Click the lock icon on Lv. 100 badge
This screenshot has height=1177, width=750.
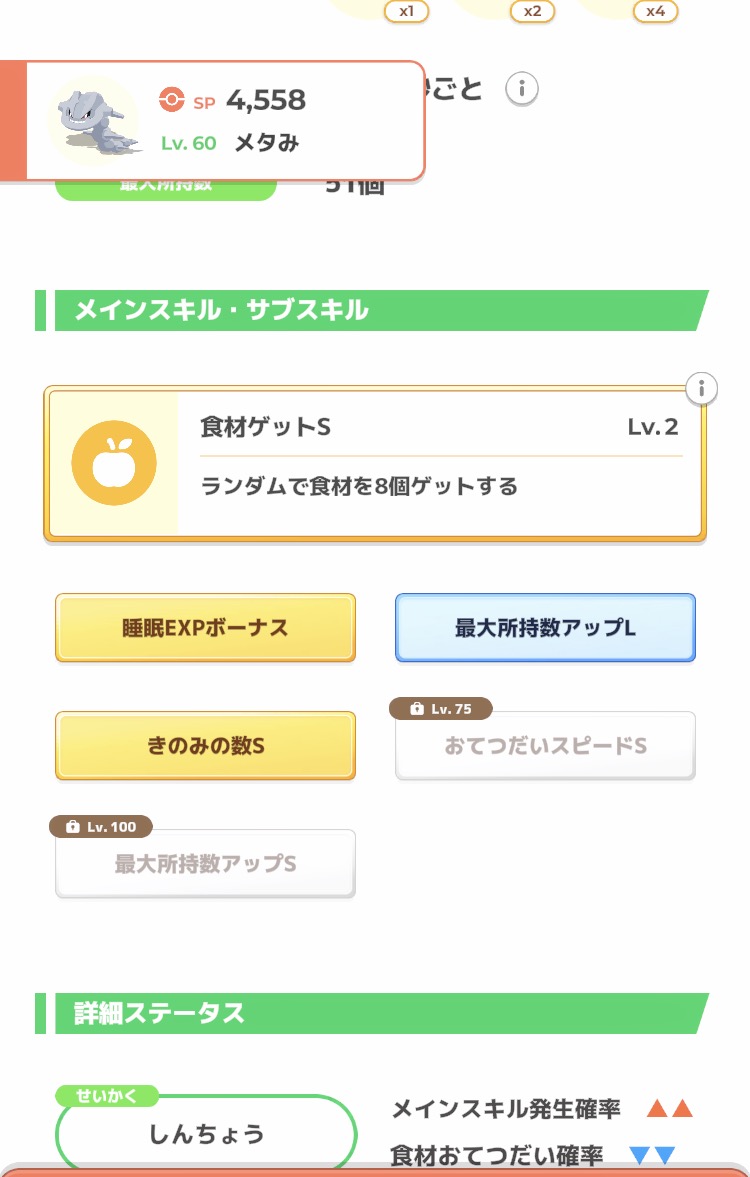click(x=72, y=827)
